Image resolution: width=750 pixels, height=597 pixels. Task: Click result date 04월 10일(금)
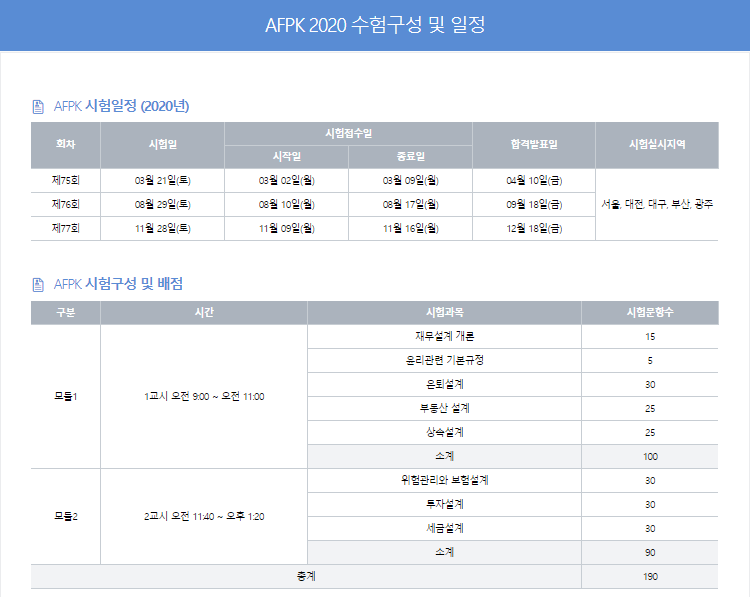(x=534, y=180)
